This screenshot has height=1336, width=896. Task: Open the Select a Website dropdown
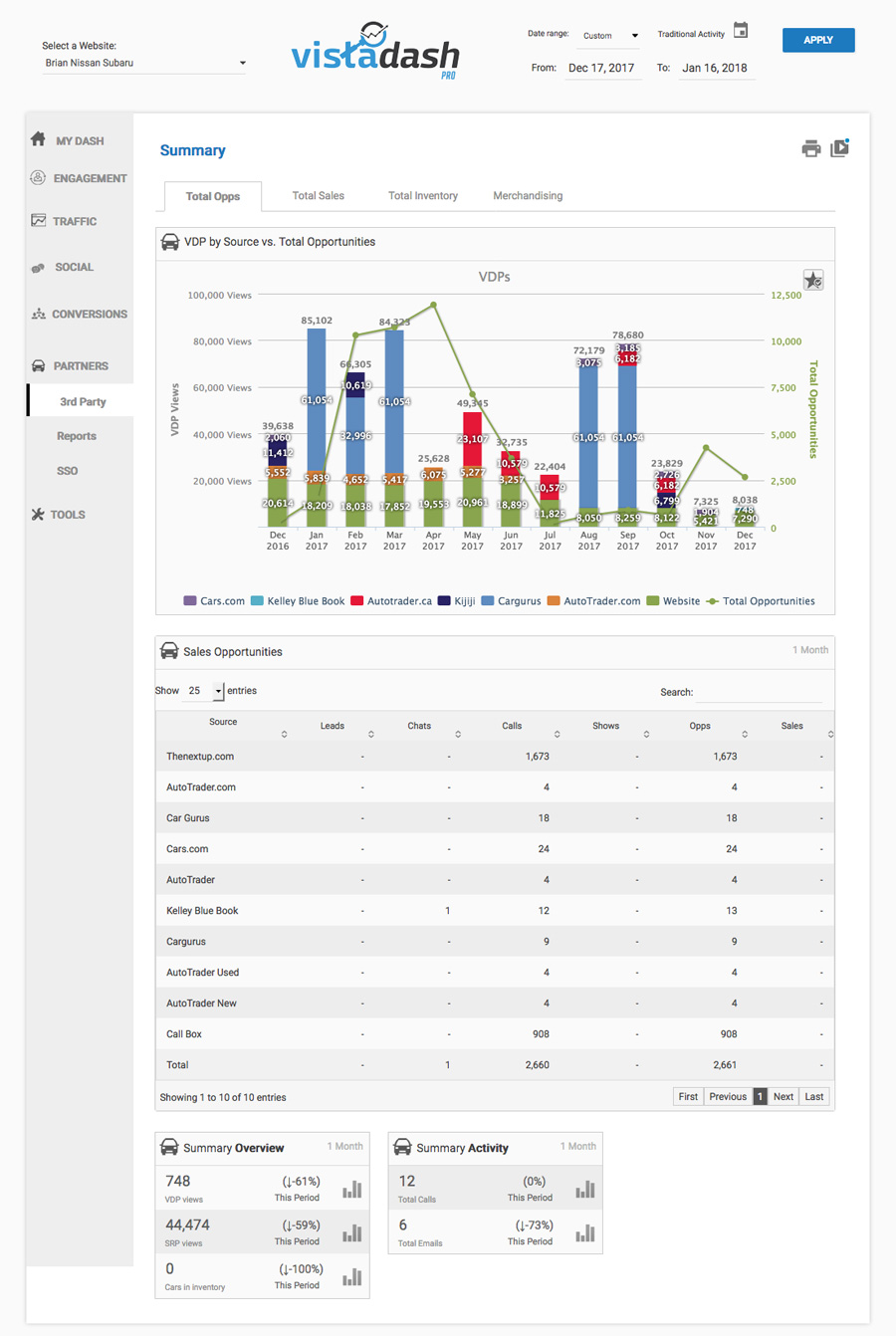pos(144,63)
